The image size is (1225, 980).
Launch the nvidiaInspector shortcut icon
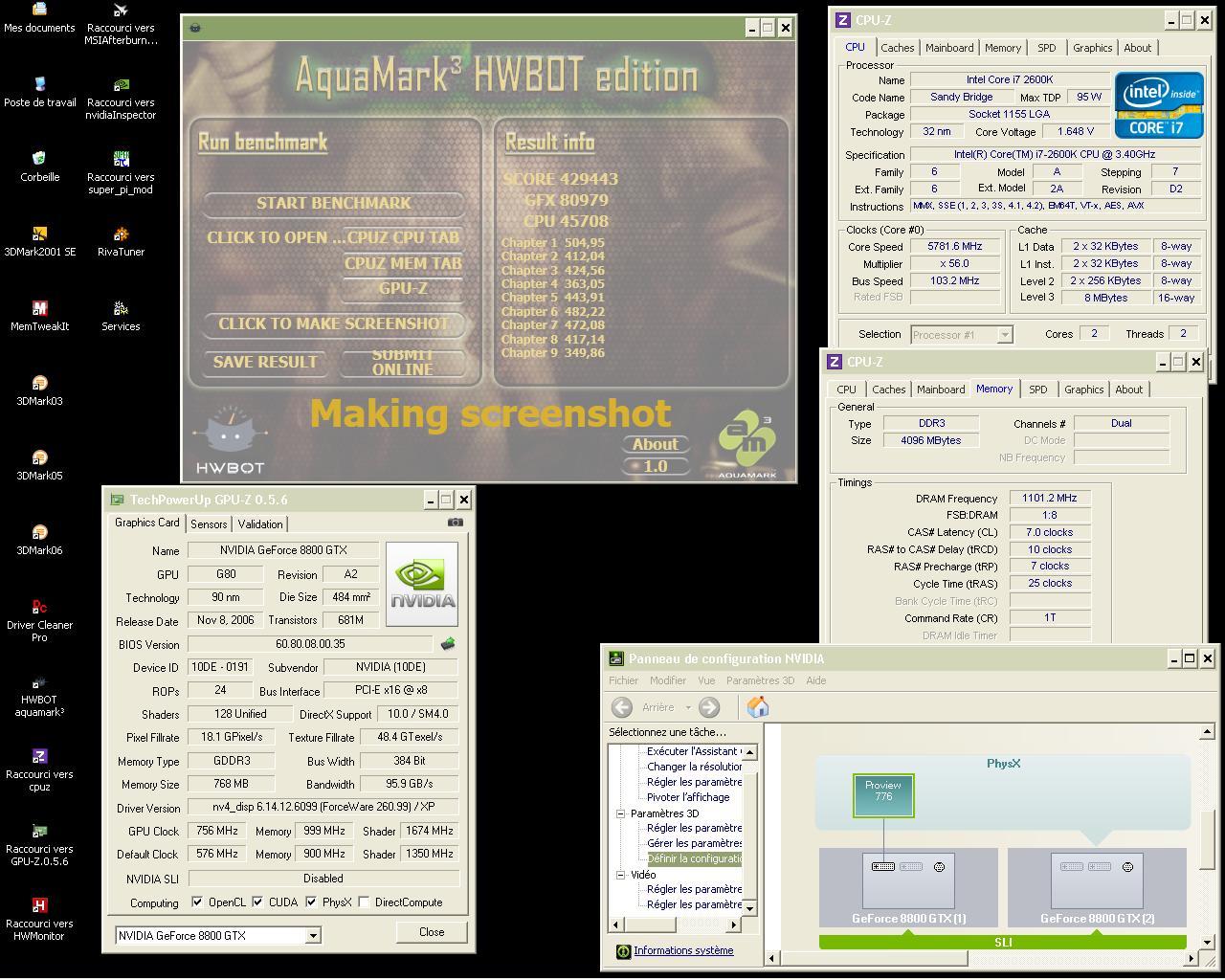coord(121,84)
